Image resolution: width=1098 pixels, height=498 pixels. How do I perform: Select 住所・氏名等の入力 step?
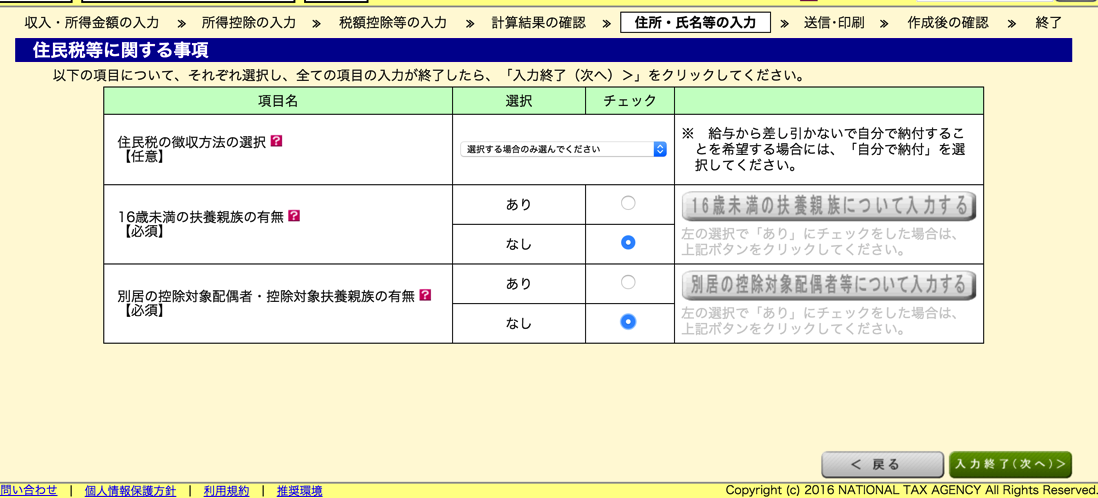[x=695, y=23]
